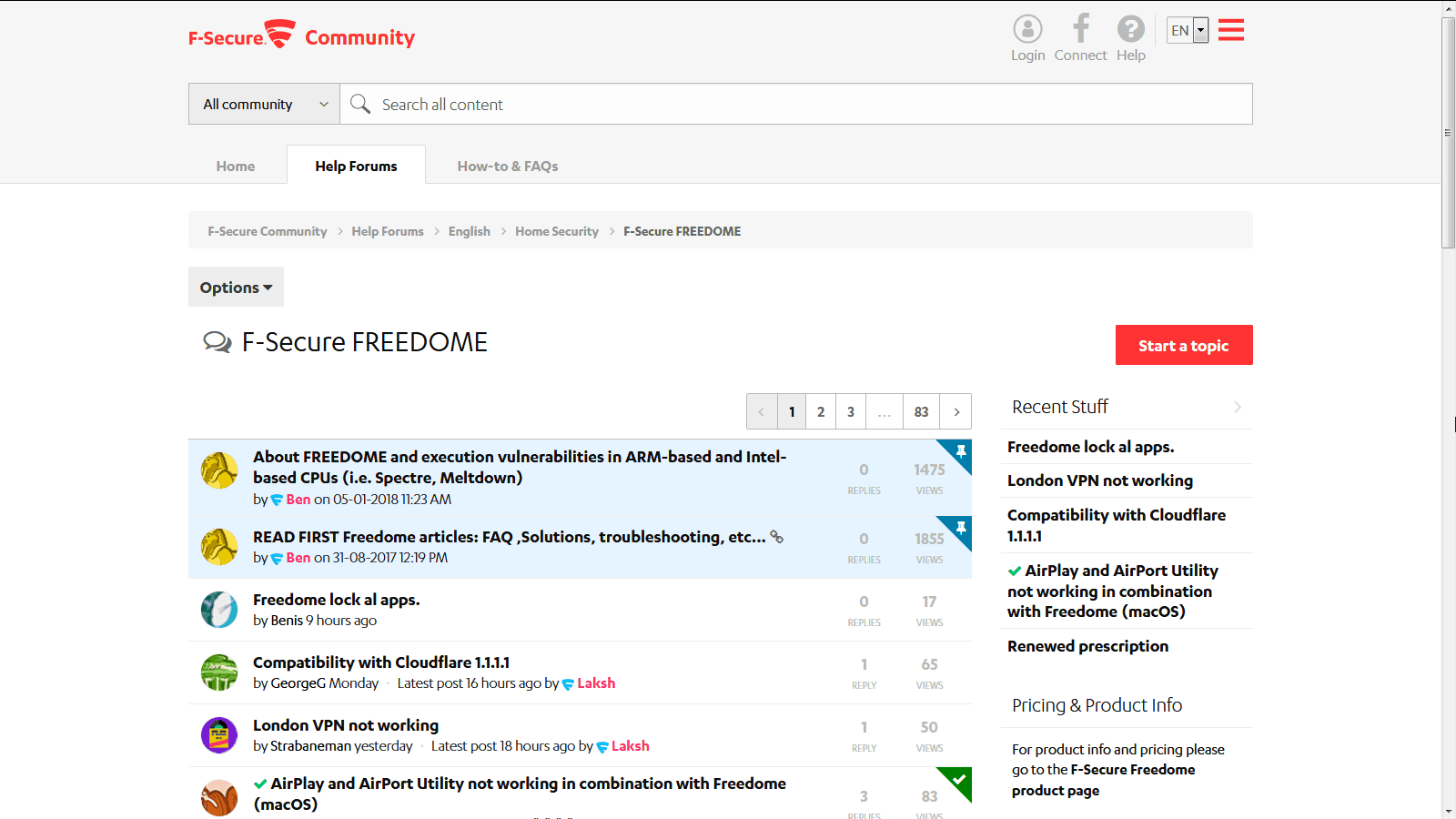Open F-Secure Freedome product page link
The image size is (1456, 819).
click(1103, 780)
